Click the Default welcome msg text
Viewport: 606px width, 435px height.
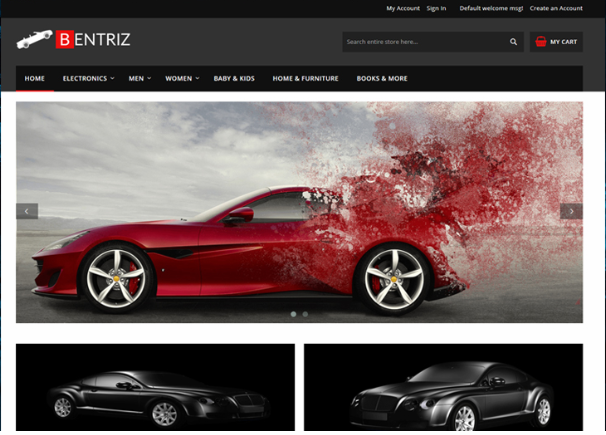(491, 8)
